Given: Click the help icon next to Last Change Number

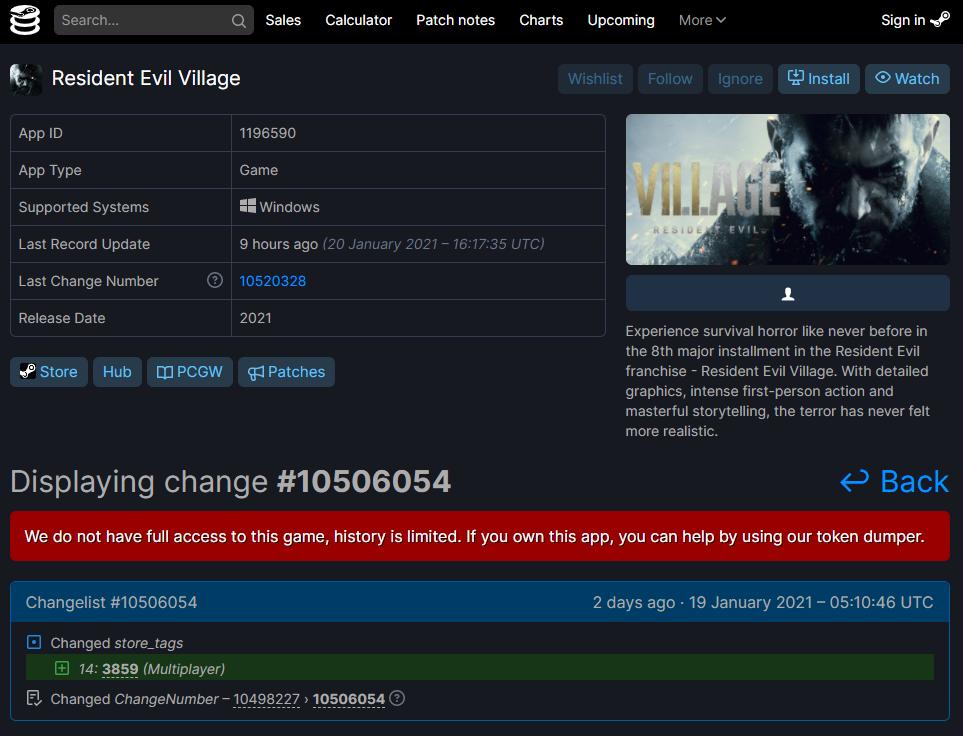Looking at the screenshot, I should click(x=214, y=281).
